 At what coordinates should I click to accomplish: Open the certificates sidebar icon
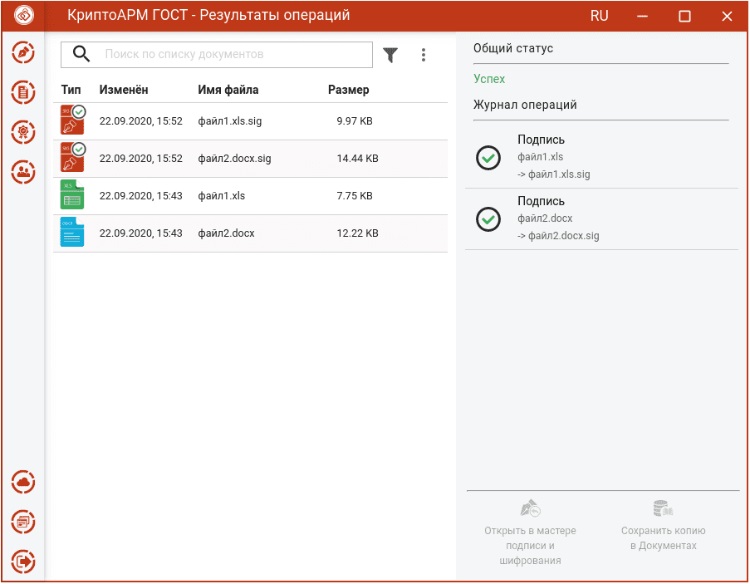23,132
